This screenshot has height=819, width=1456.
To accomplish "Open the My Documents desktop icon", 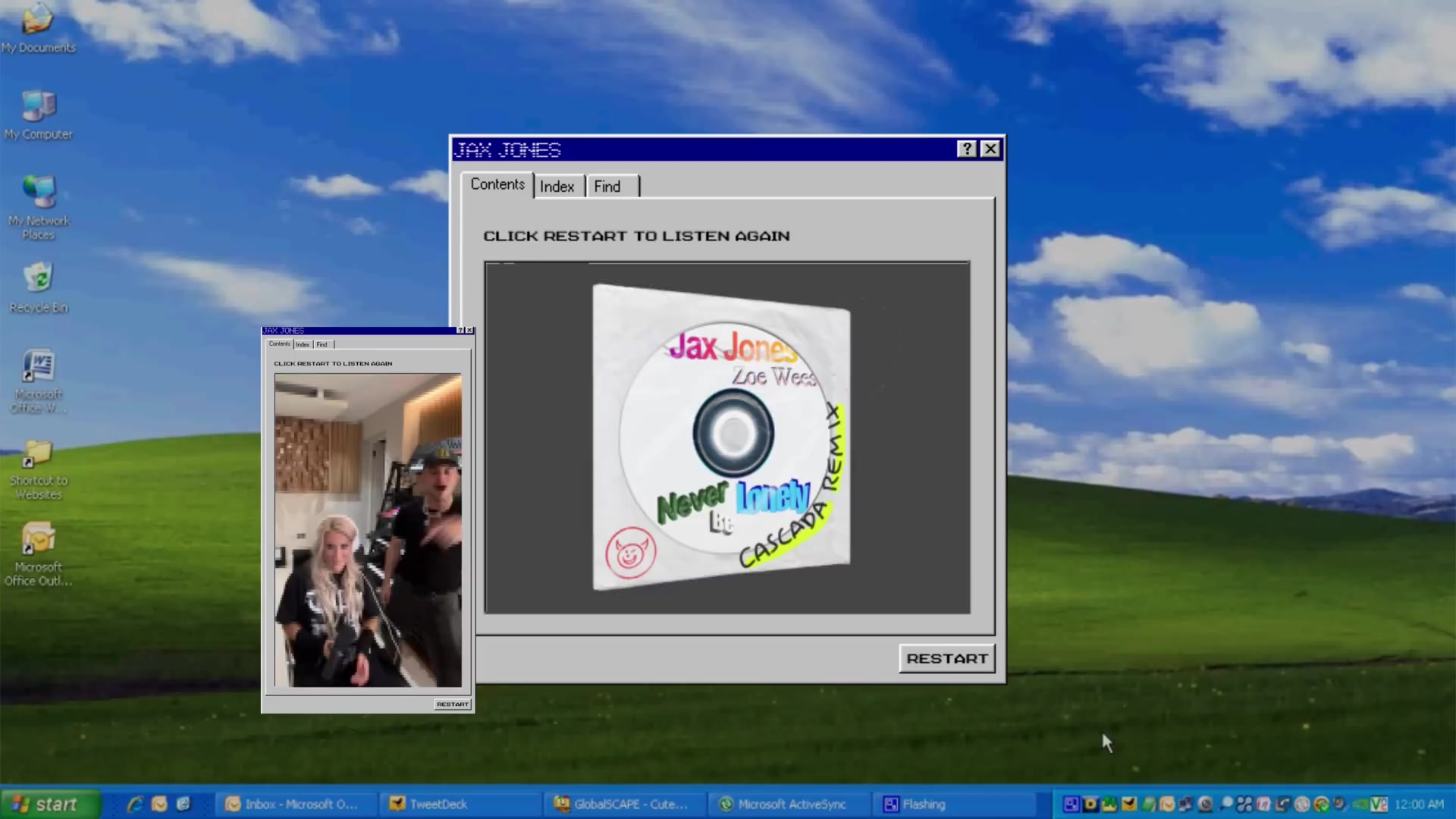I will tap(38, 29).
